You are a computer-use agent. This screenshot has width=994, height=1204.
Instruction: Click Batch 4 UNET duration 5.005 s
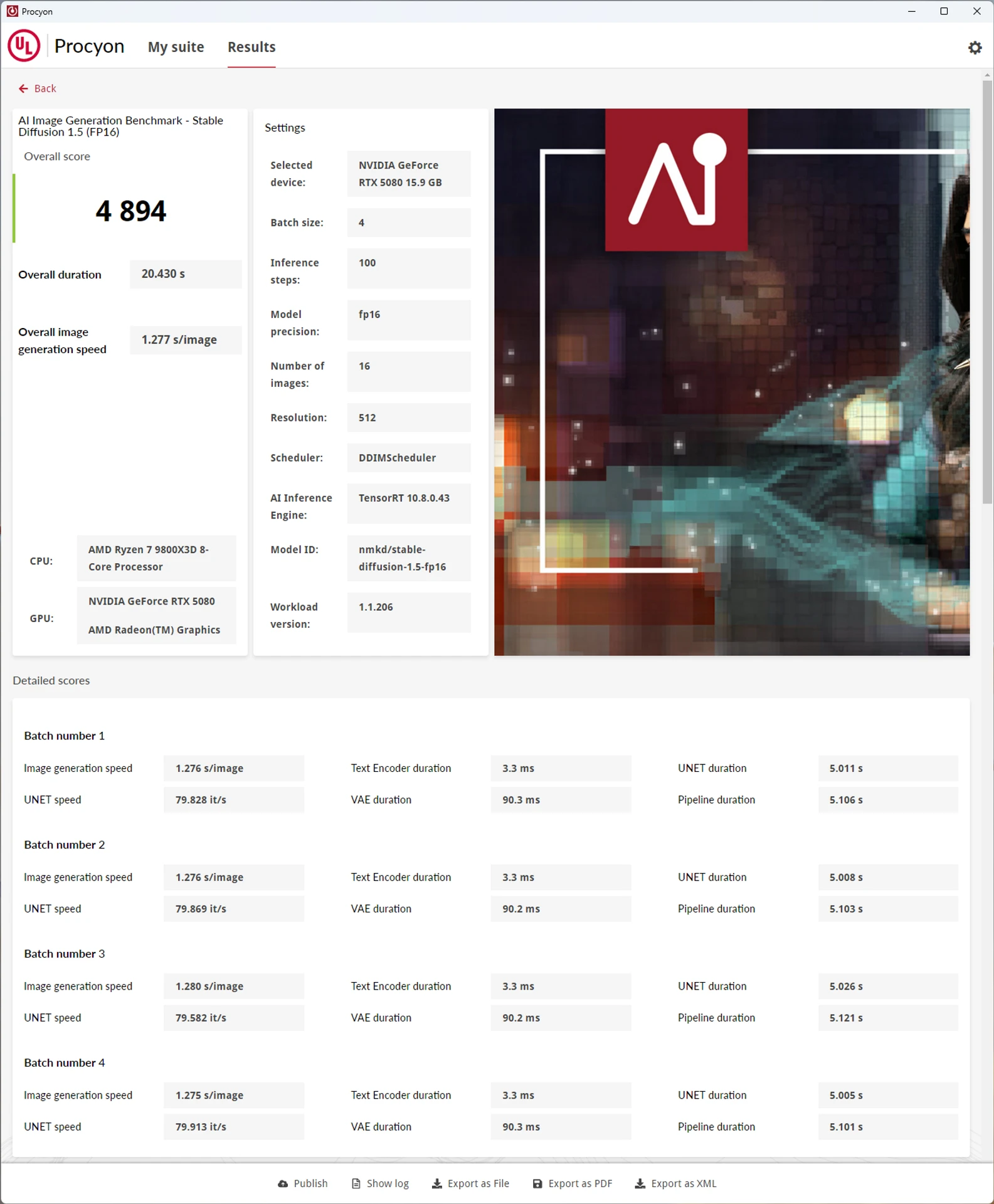pyautogui.click(x=888, y=1096)
